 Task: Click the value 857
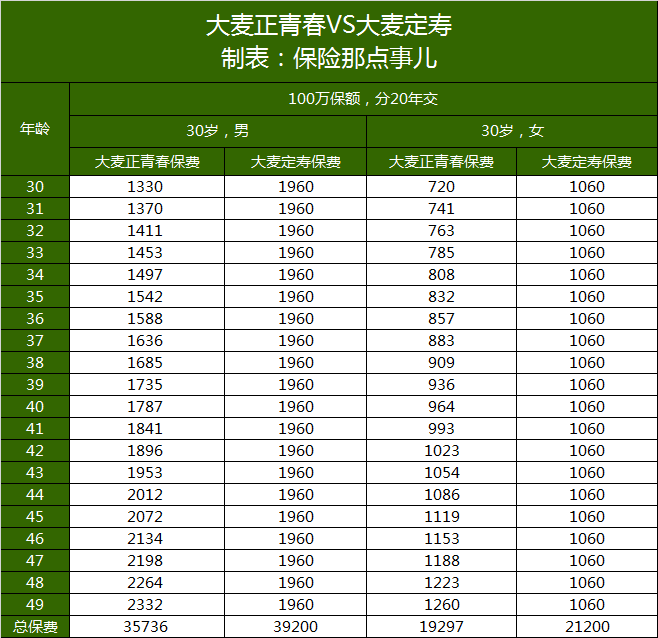coord(441,319)
